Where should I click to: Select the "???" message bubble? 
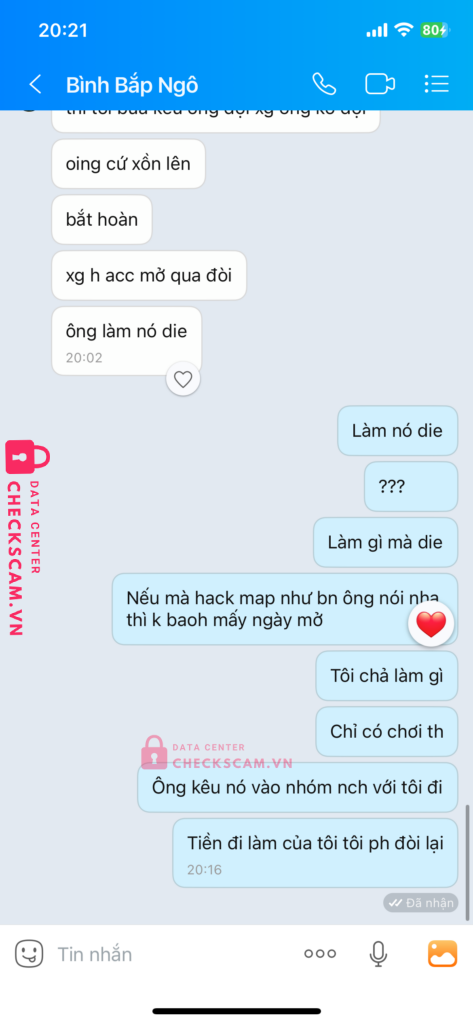[x=411, y=487]
